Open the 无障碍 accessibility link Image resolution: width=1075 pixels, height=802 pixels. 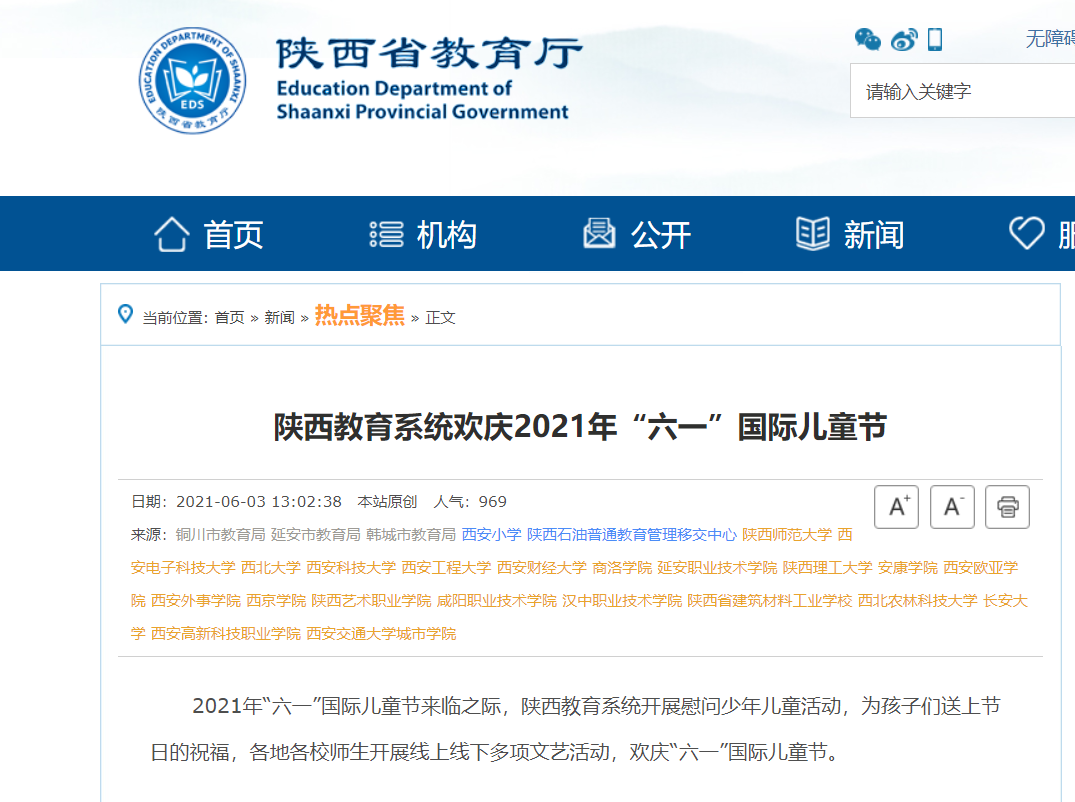1049,39
